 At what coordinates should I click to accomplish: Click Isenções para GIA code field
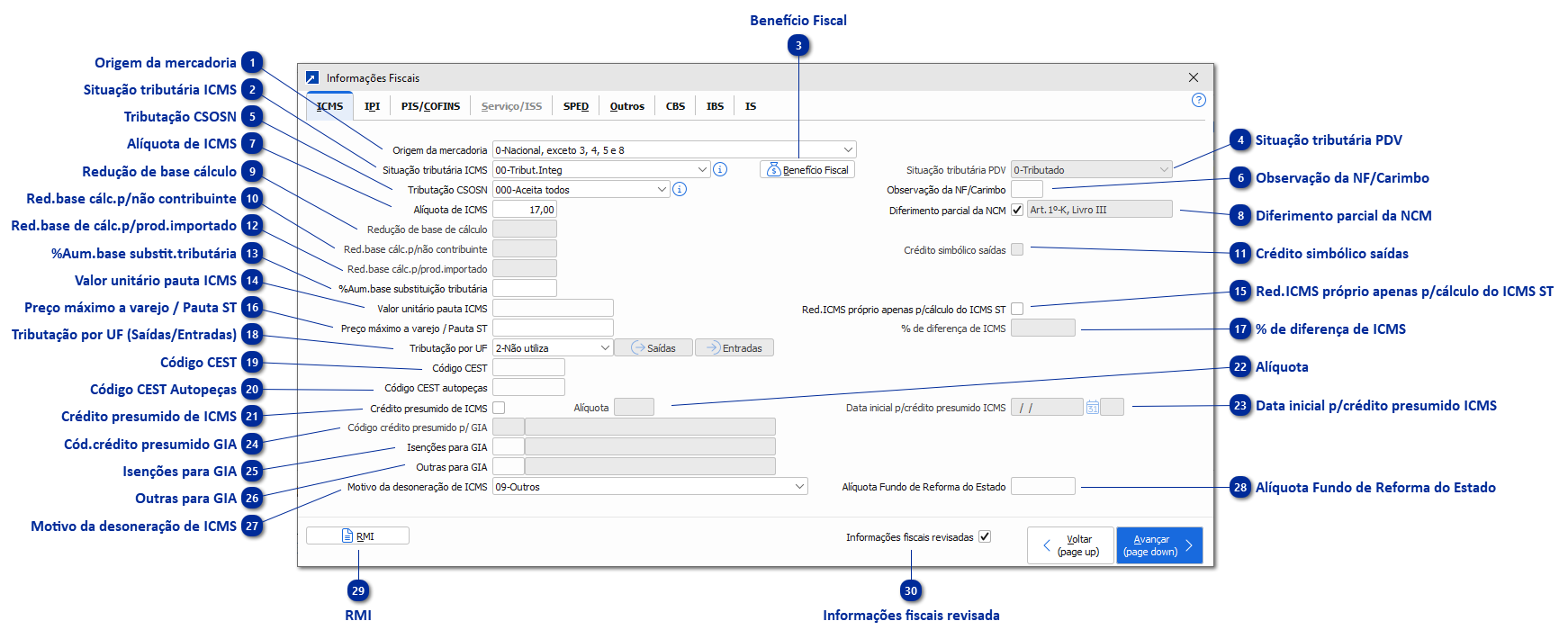[x=509, y=446]
